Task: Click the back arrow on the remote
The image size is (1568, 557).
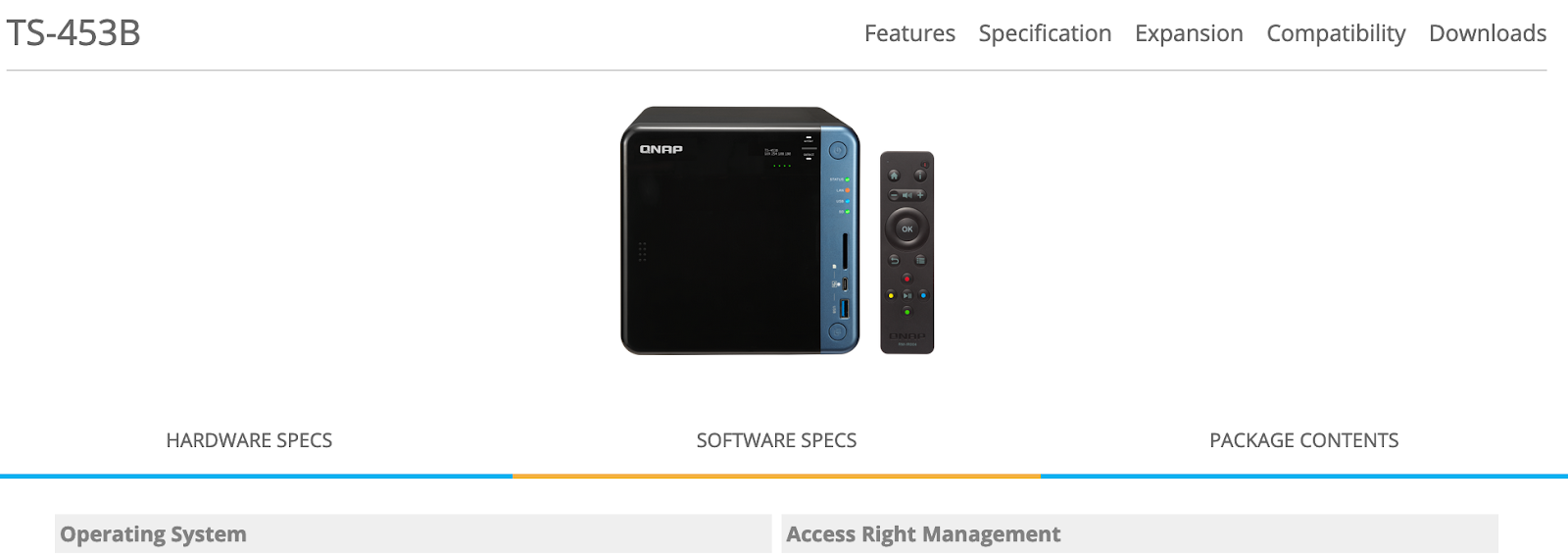Action: [x=894, y=260]
